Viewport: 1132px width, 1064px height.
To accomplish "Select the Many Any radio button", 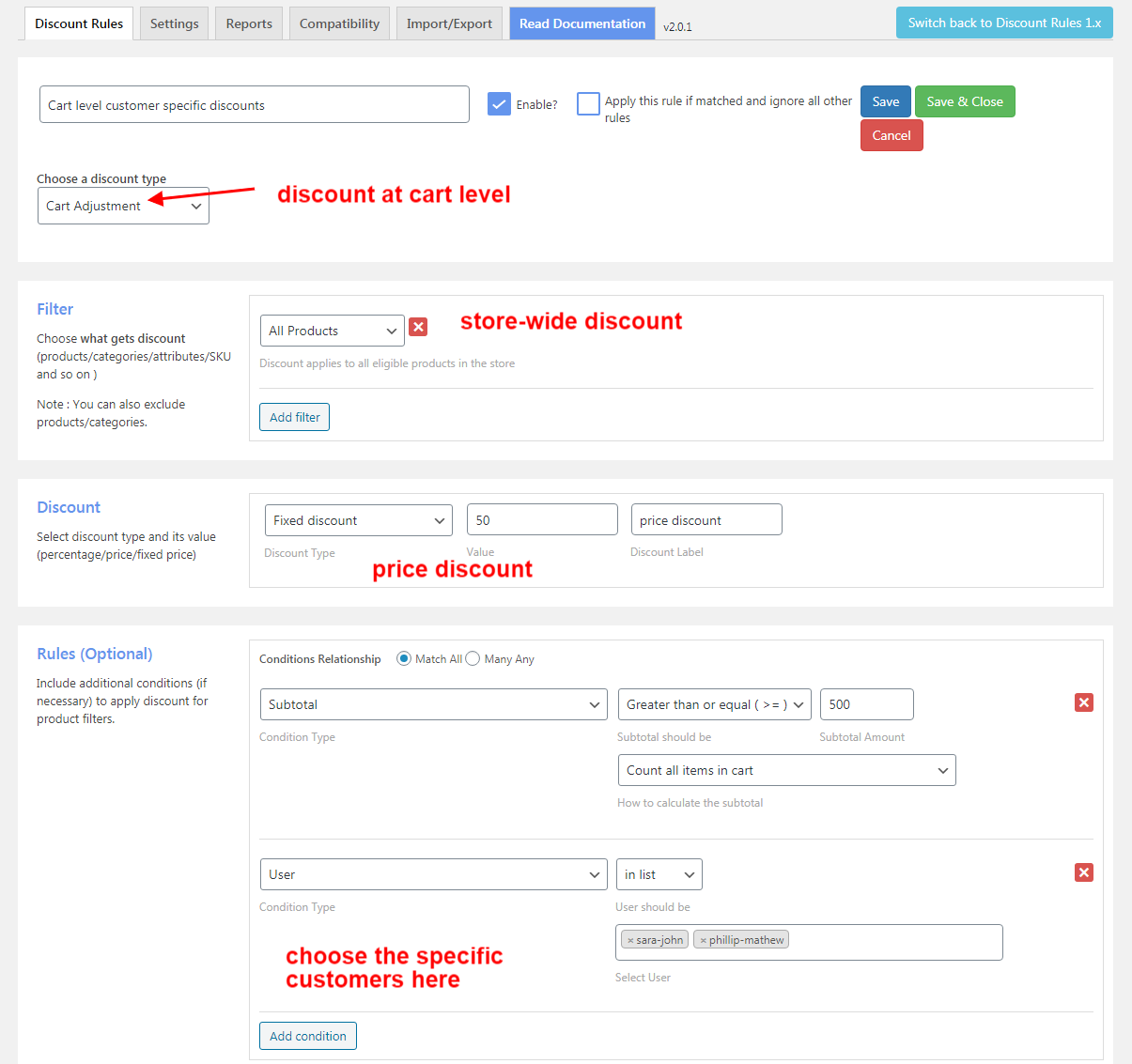I will point(473,658).
